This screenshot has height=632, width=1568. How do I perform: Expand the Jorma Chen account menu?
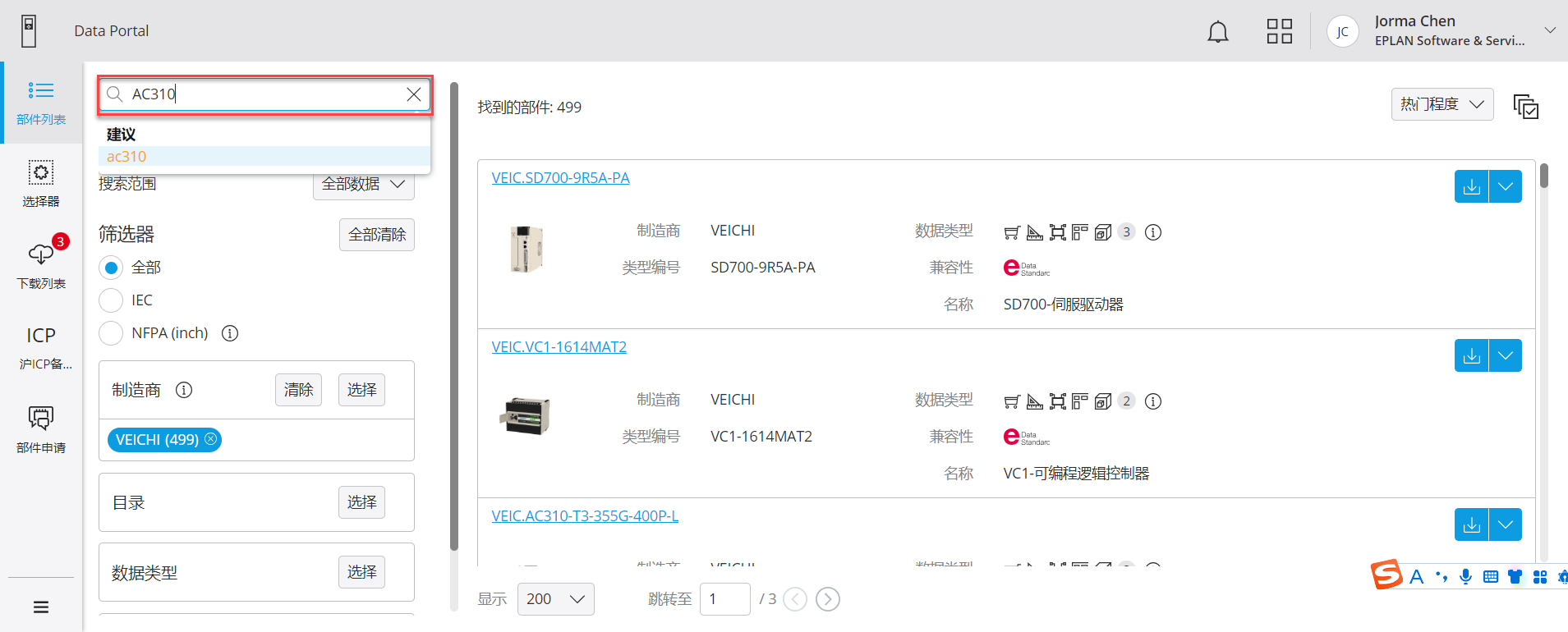[1550, 30]
